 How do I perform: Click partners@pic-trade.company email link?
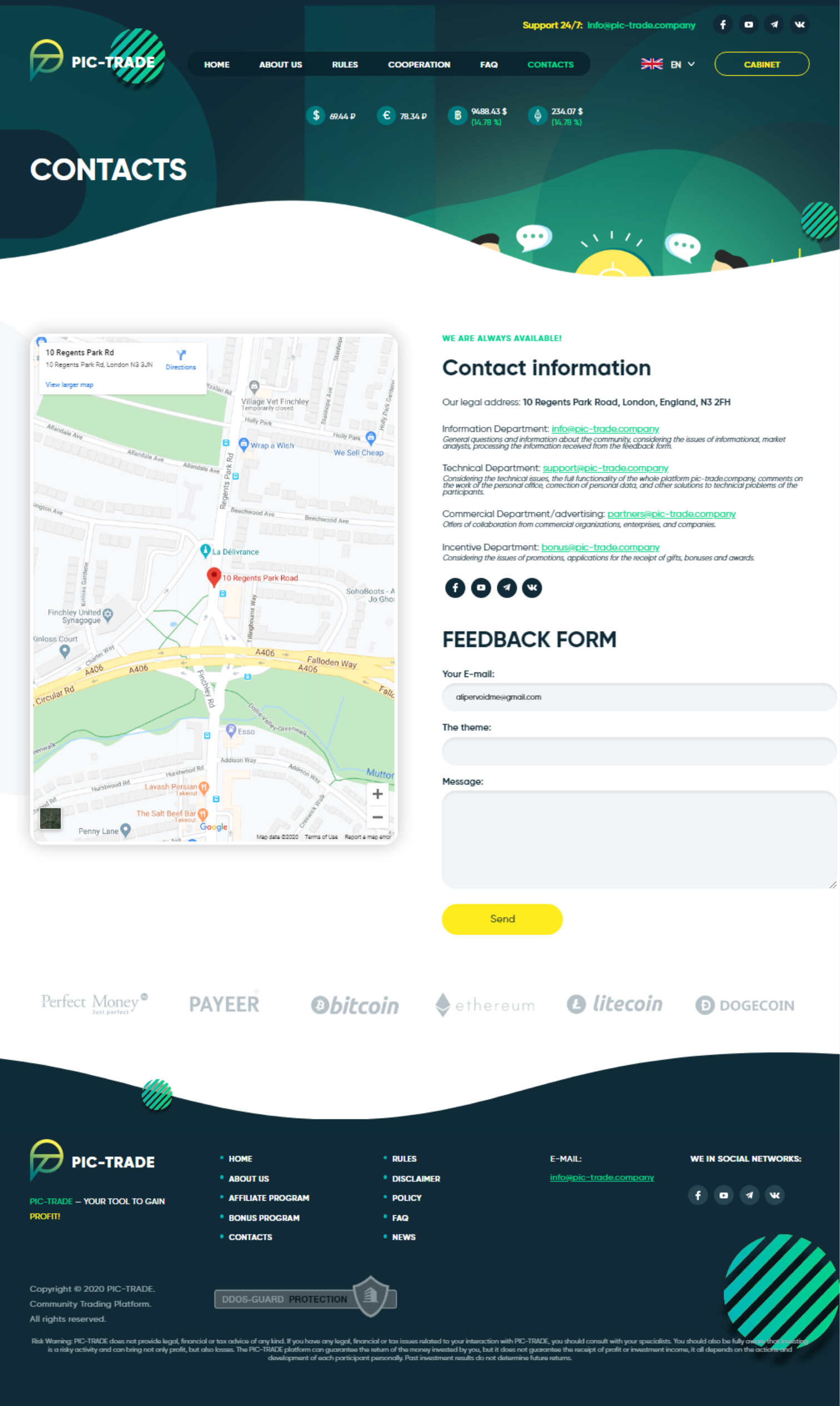pyautogui.click(x=672, y=514)
